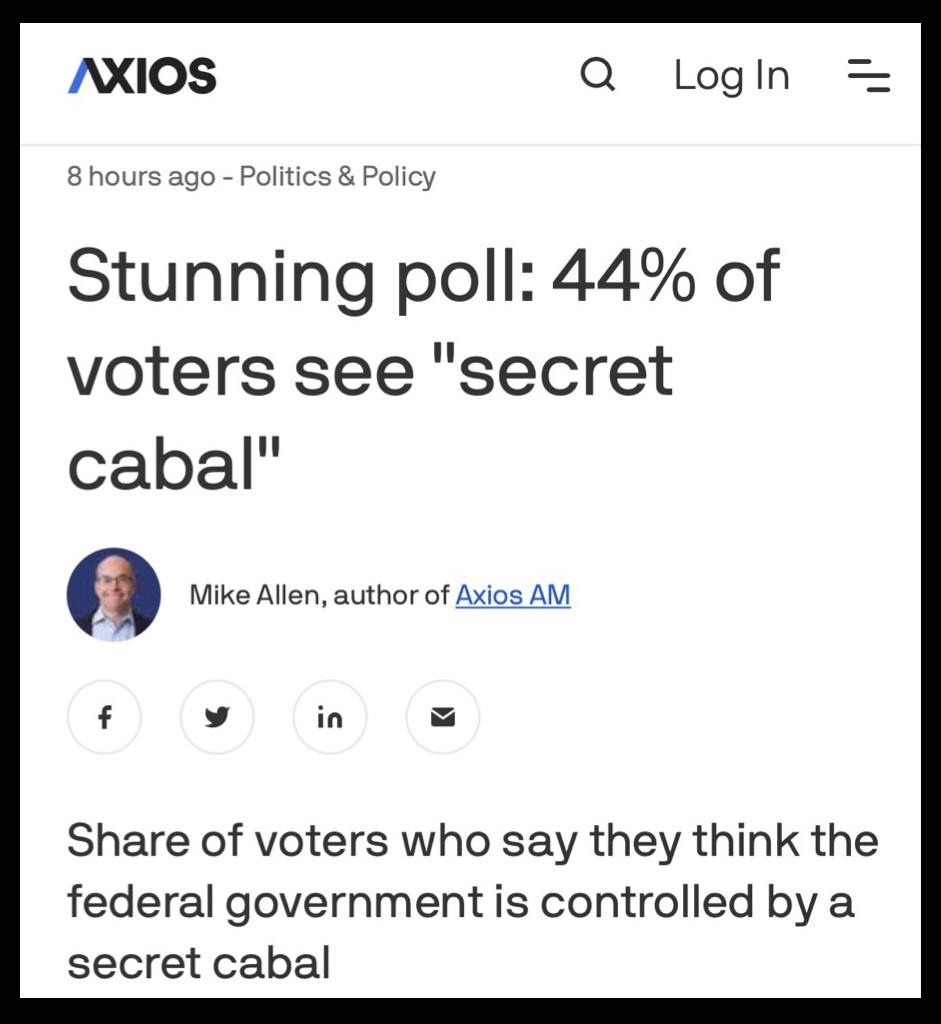Share the article on Facebook
Viewport: 941px width, 1024px height.
[104, 717]
